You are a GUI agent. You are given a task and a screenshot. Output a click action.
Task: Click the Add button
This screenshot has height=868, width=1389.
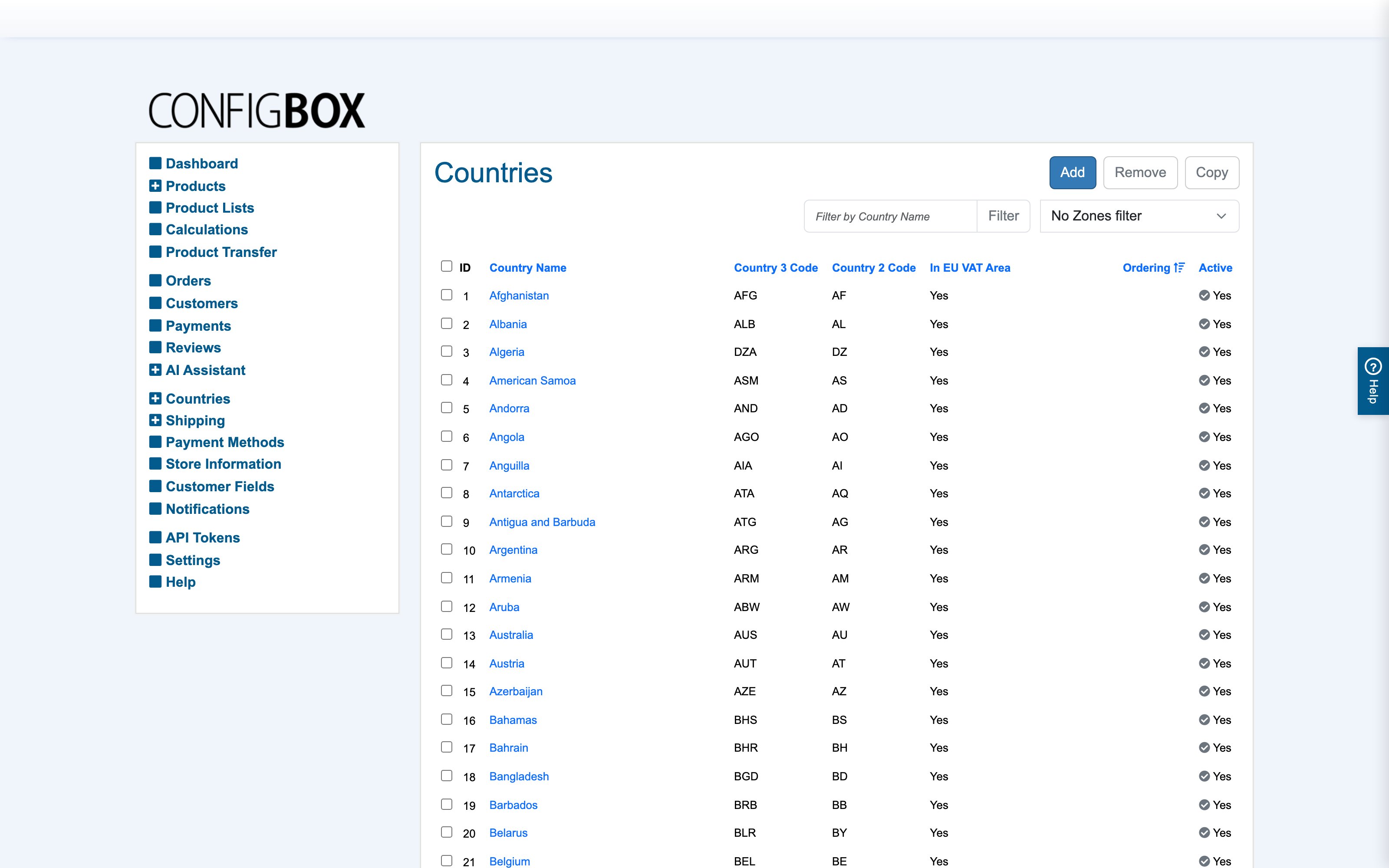(1072, 172)
